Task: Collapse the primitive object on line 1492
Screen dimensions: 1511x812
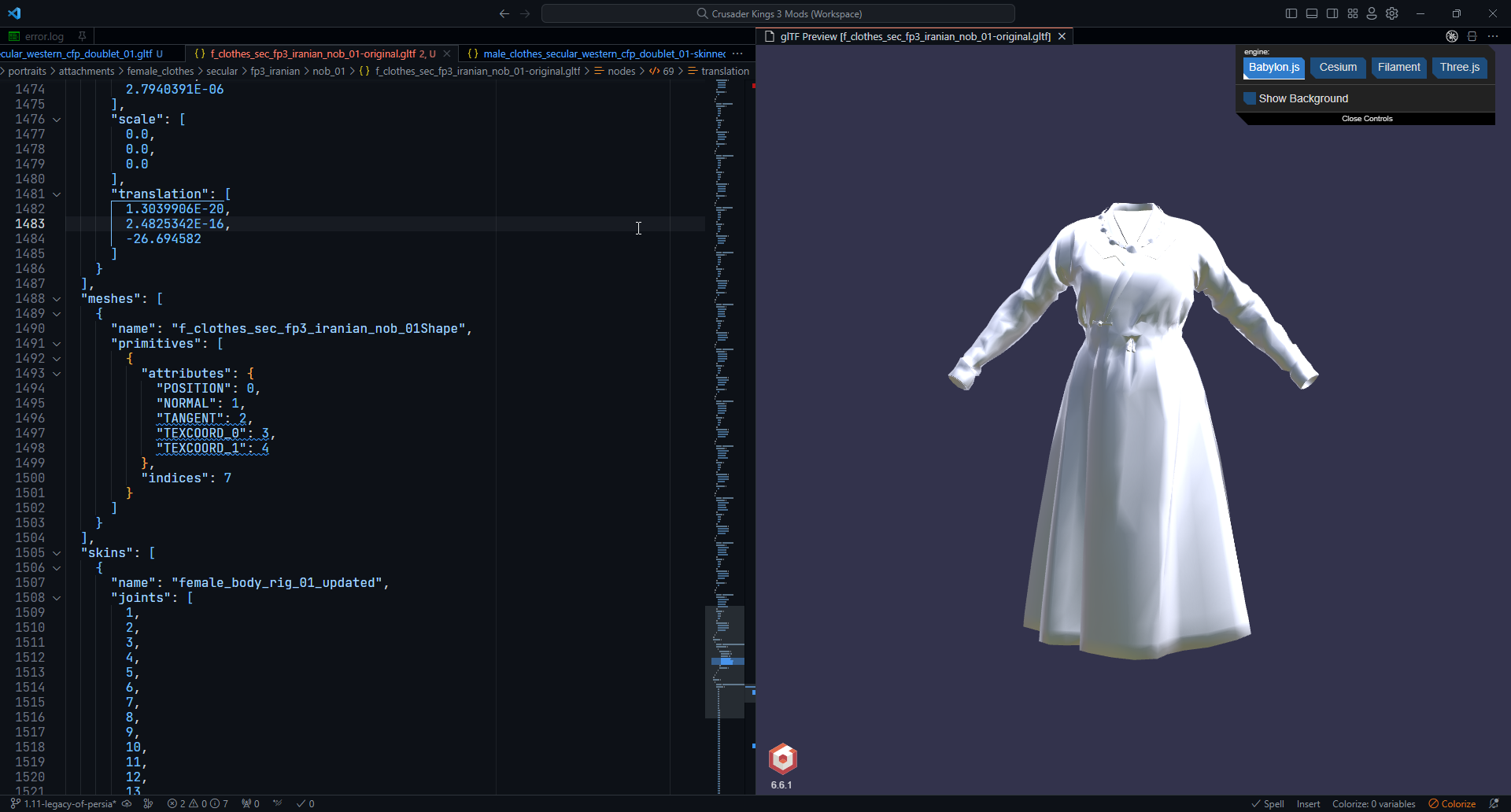Action: tap(57, 359)
